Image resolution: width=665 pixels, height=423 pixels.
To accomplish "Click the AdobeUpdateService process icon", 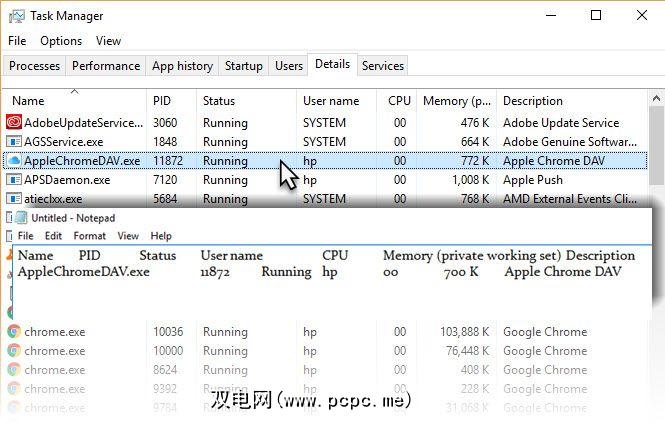I will click(14, 122).
